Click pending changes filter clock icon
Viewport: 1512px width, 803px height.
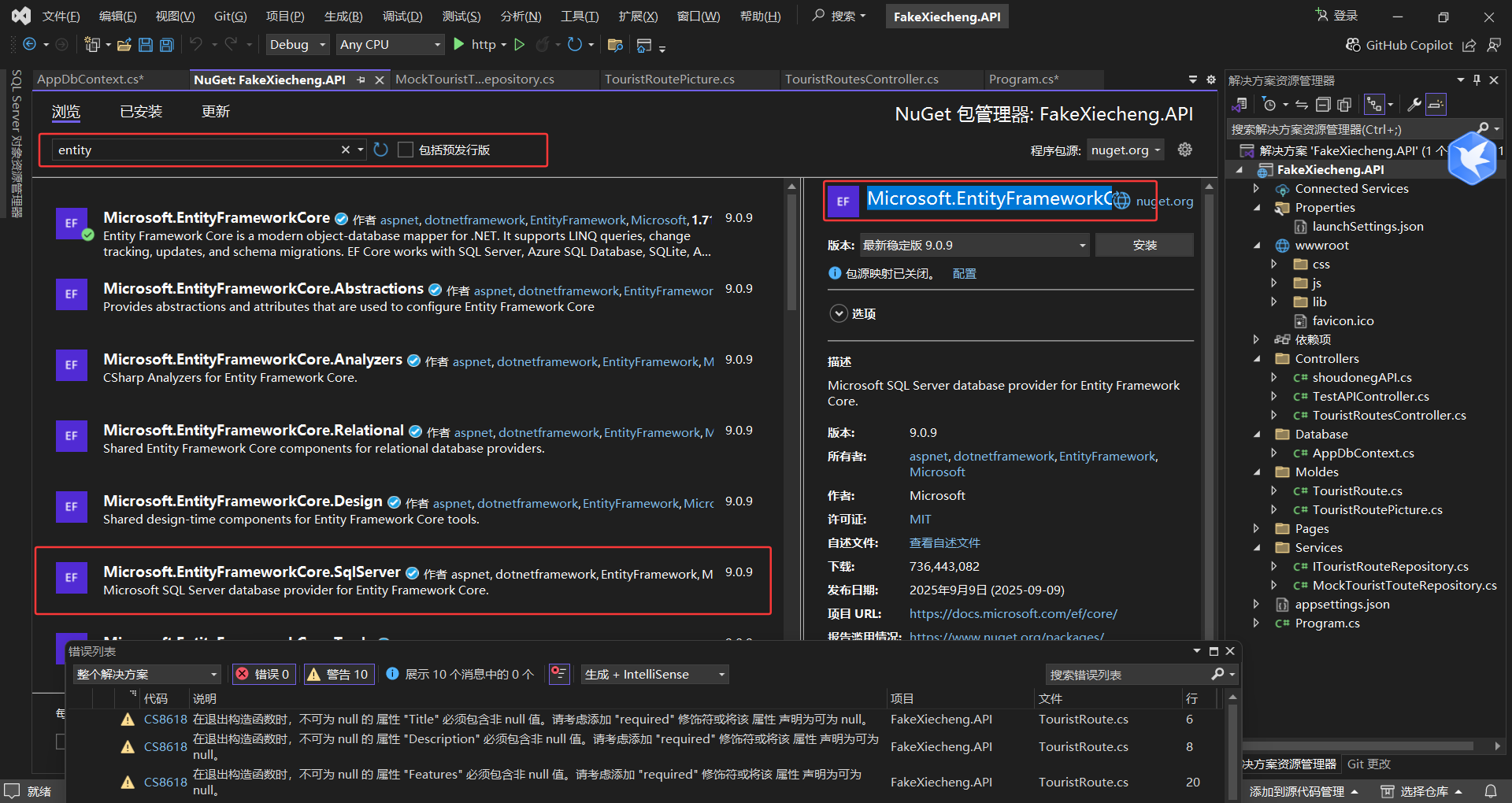coord(1269,104)
